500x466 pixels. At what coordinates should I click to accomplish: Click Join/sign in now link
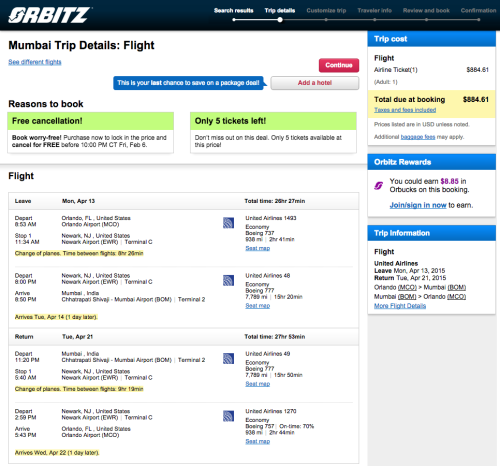click(418, 205)
